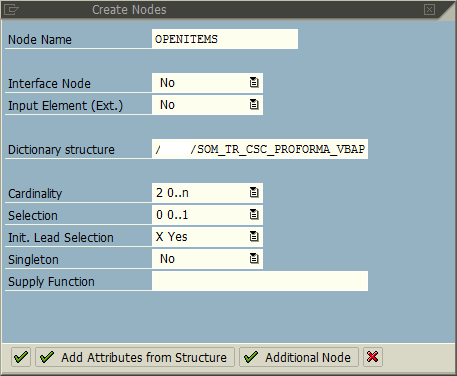Open the Init. Lead Selection dropdown

[x=254, y=236]
